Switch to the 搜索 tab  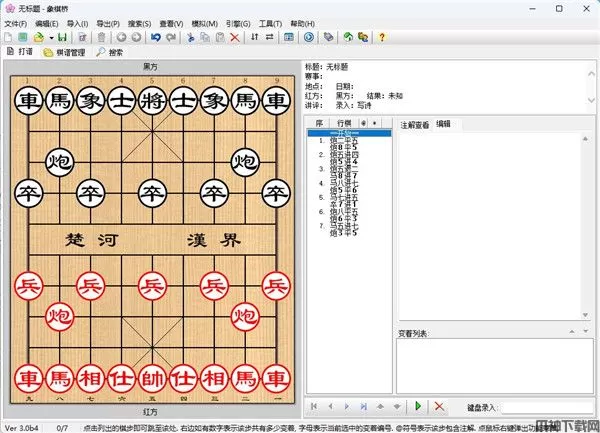coord(110,52)
